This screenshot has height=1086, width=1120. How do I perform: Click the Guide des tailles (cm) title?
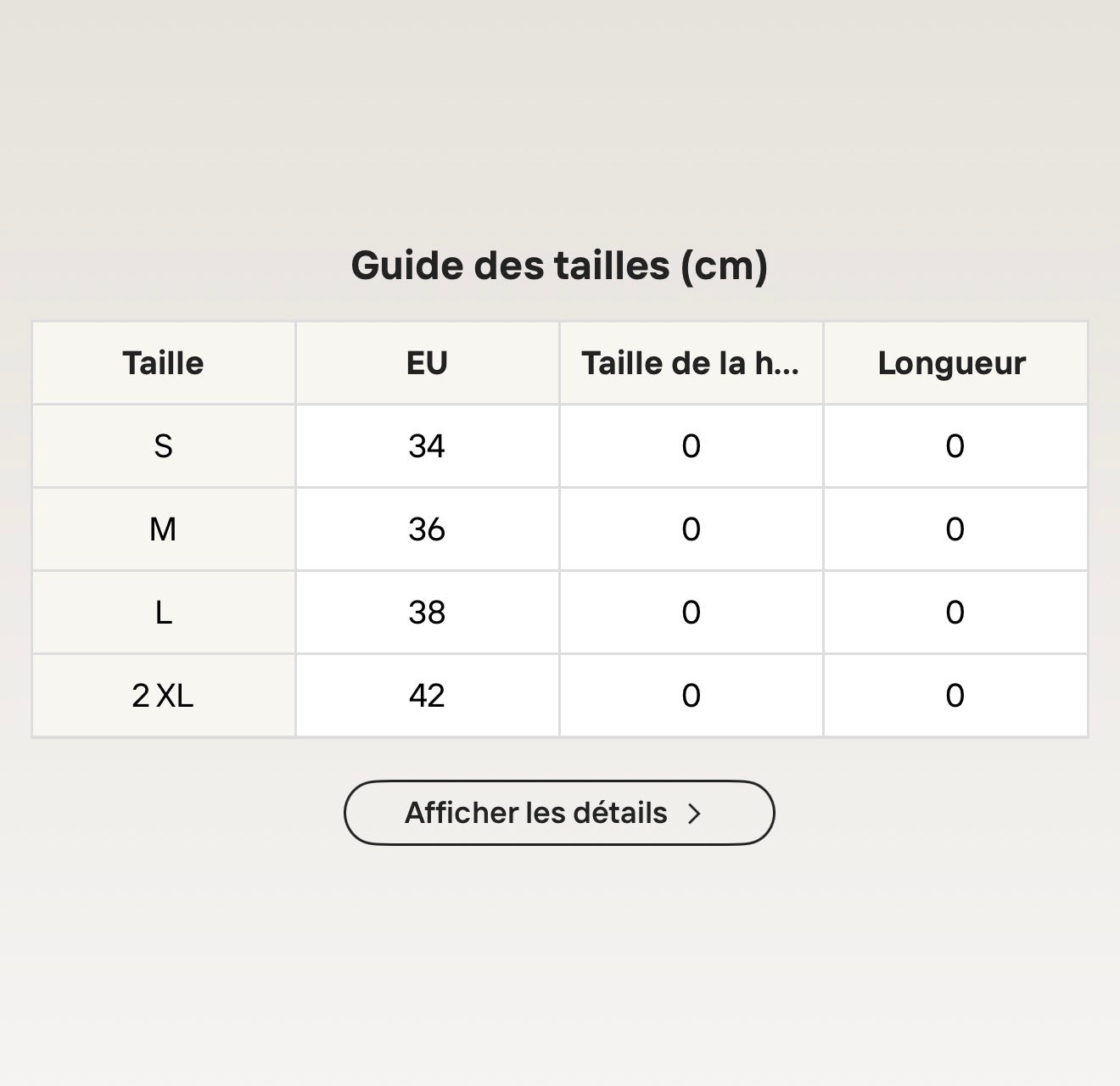pos(559,266)
